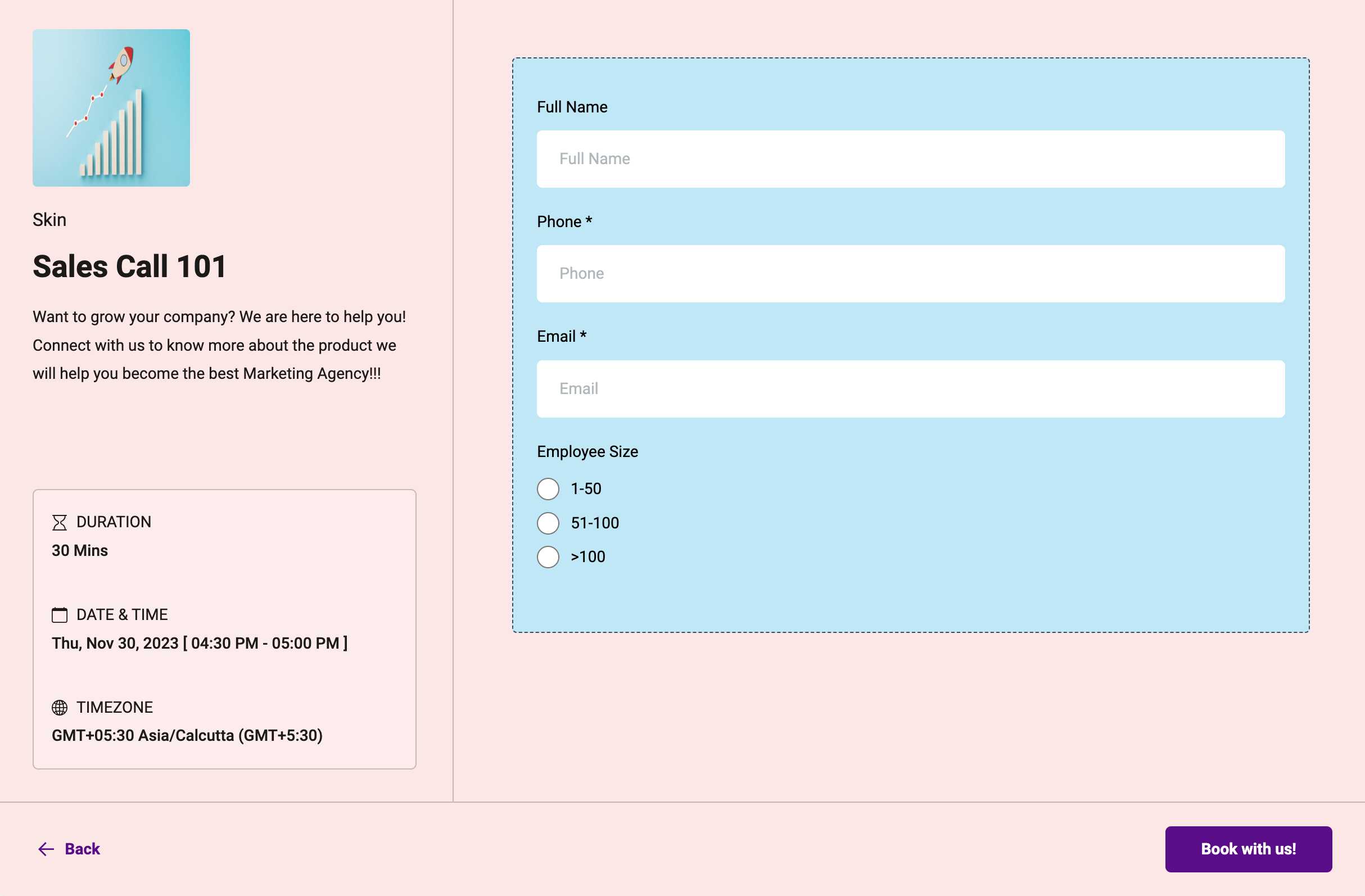Click the globe Timezone icon
This screenshot has width=1365, height=896.
point(60,707)
